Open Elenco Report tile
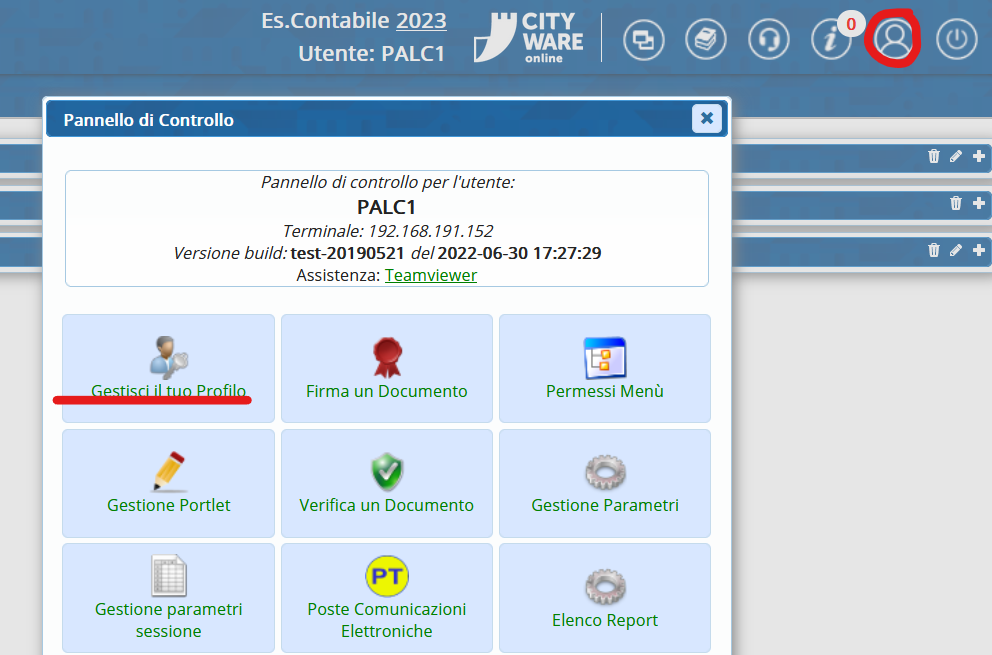This screenshot has height=655, width=992. pyautogui.click(x=605, y=598)
